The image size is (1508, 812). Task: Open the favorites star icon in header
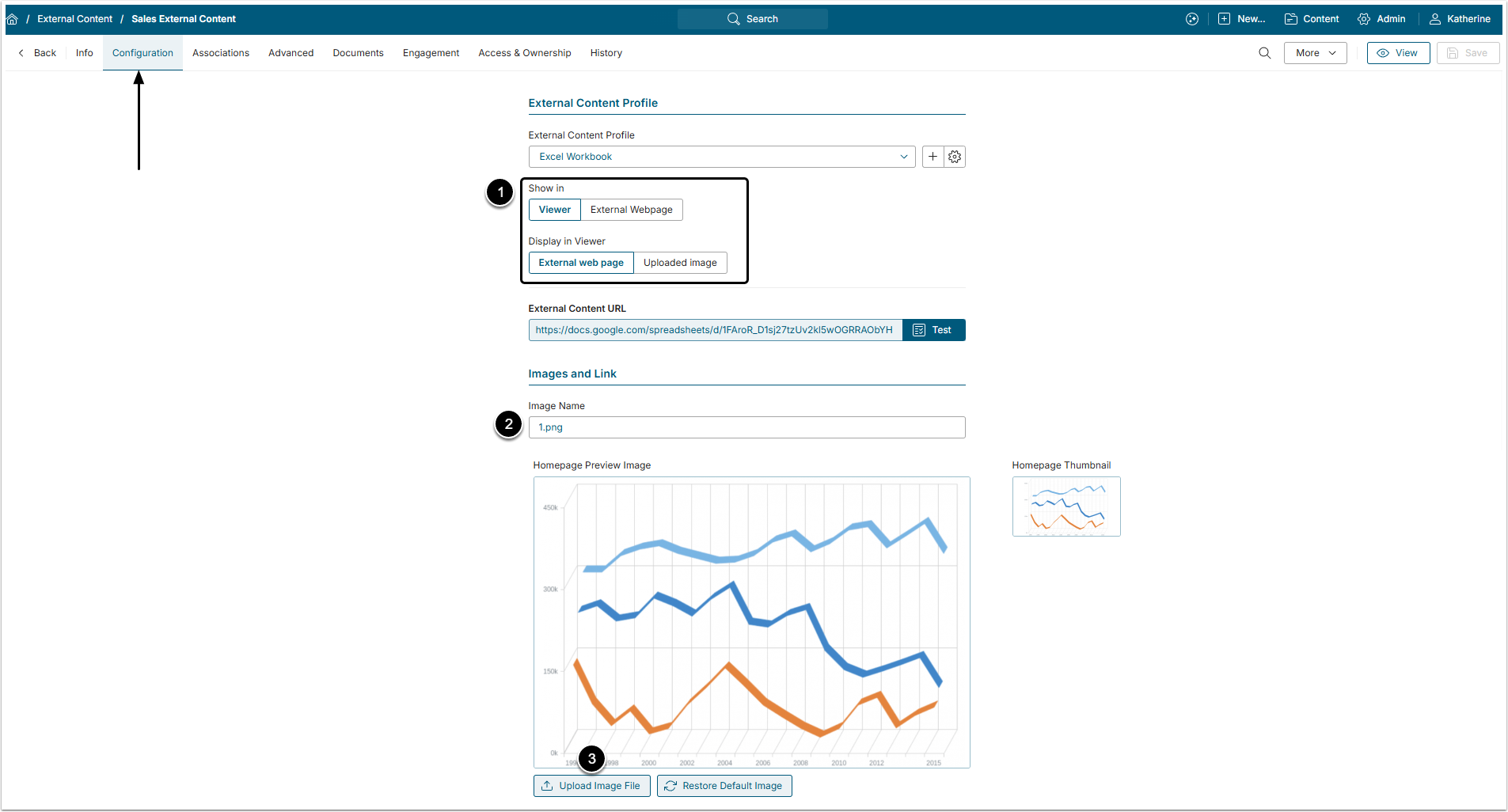click(1192, 19)
